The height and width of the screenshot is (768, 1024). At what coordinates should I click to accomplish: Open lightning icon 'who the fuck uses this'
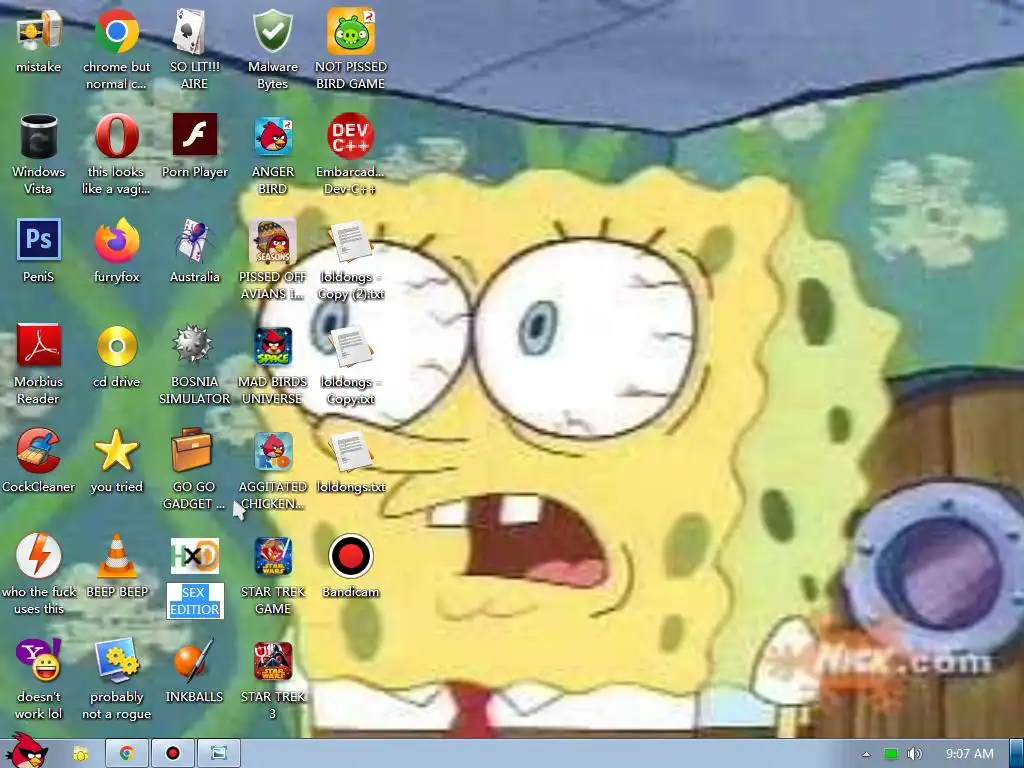(x=38, y=574)
